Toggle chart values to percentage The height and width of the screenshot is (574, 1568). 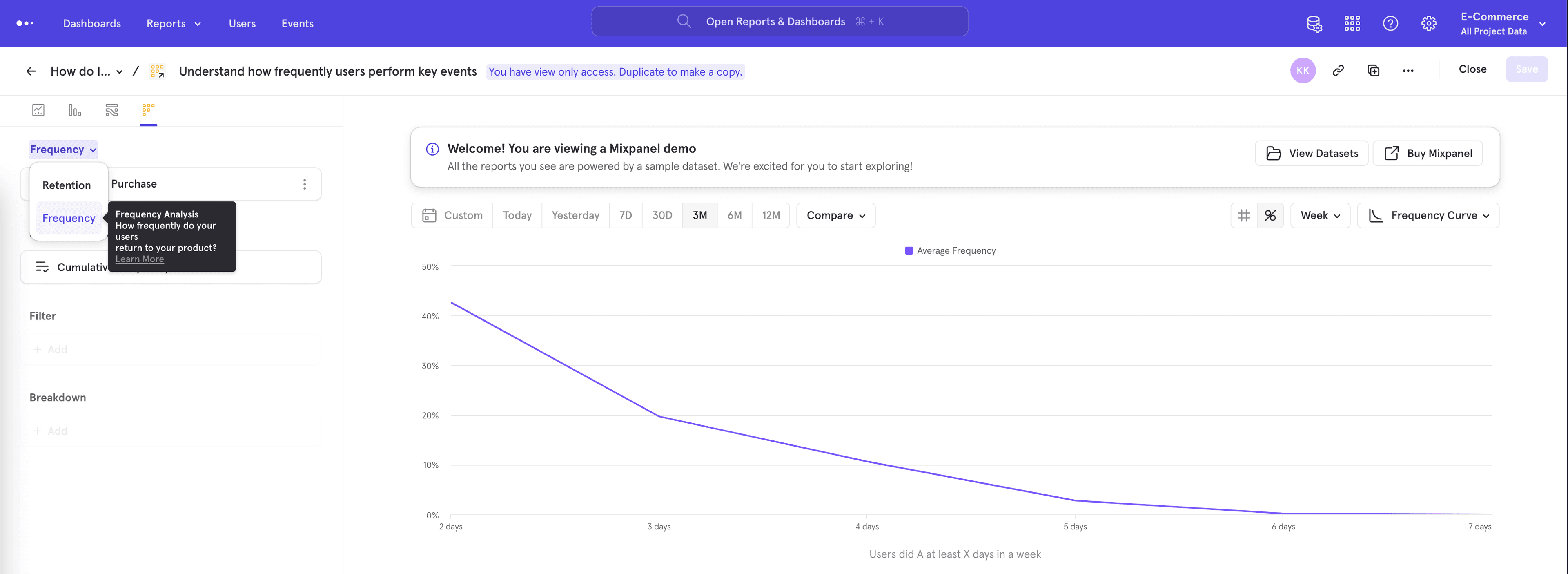coord(1270,215)
